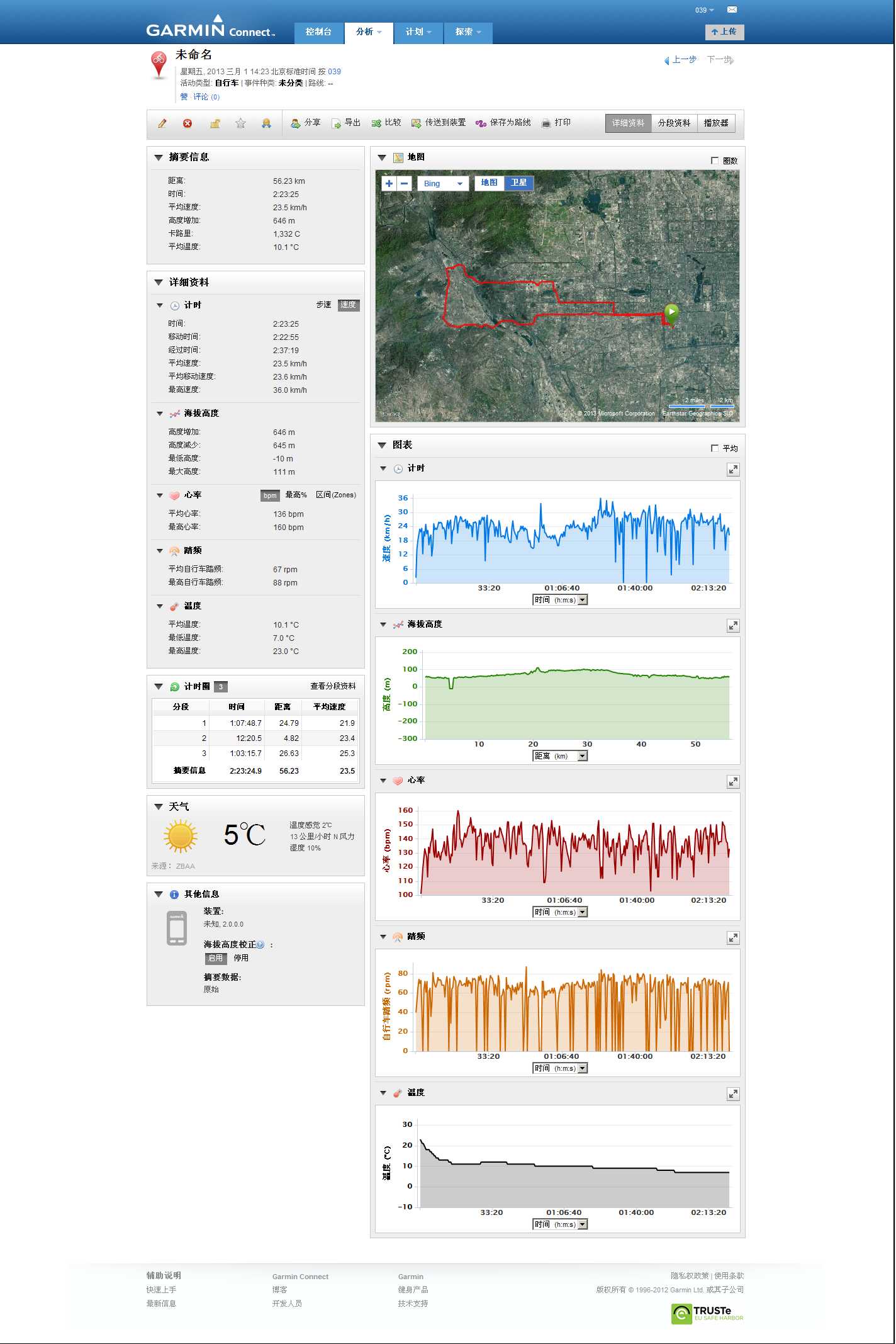Toggle the 平均 average checkbox on charts
The image size is (896, 1344).
point(715,448)
